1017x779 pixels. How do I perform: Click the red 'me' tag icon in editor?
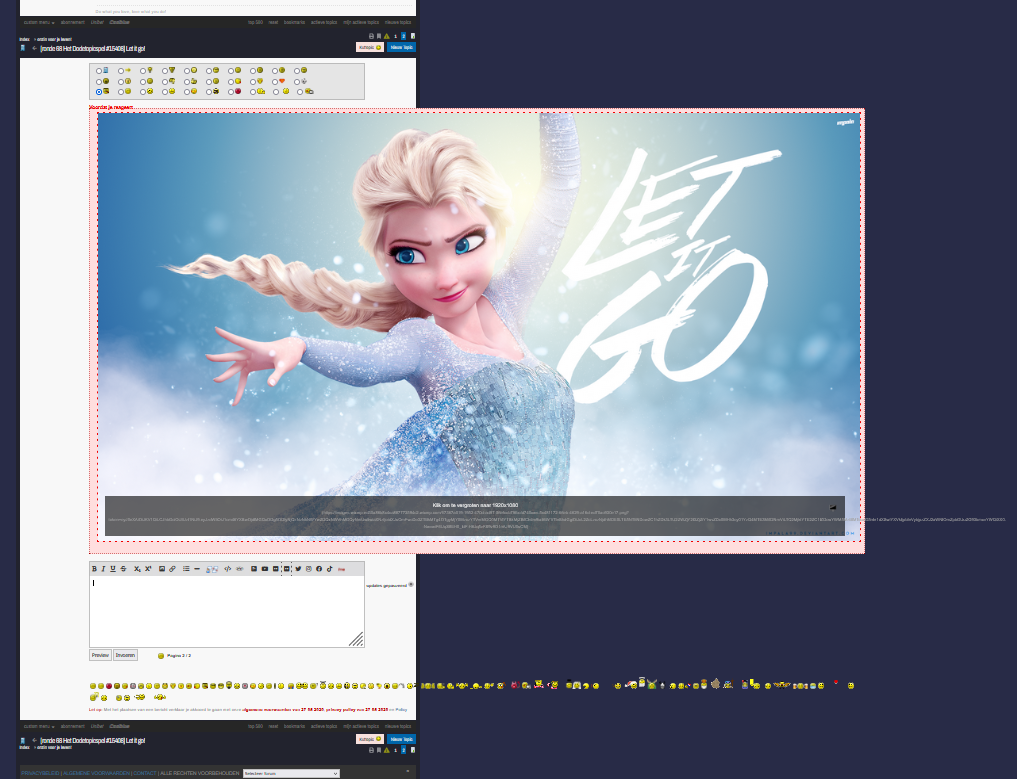(x=341, y=569)
